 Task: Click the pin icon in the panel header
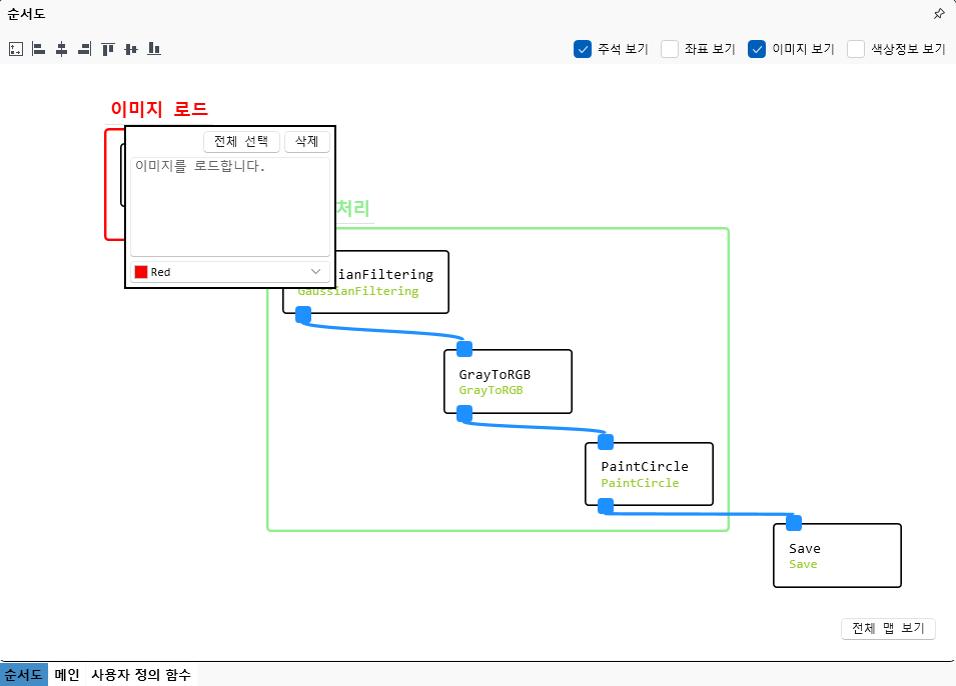click(x=938, y=14)
